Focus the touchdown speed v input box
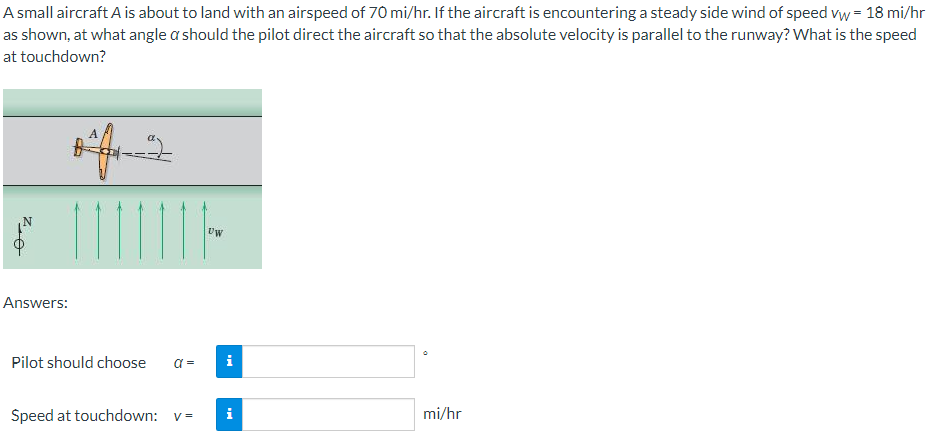The height and width of the screenshot is (435, 934). (328, 414)
